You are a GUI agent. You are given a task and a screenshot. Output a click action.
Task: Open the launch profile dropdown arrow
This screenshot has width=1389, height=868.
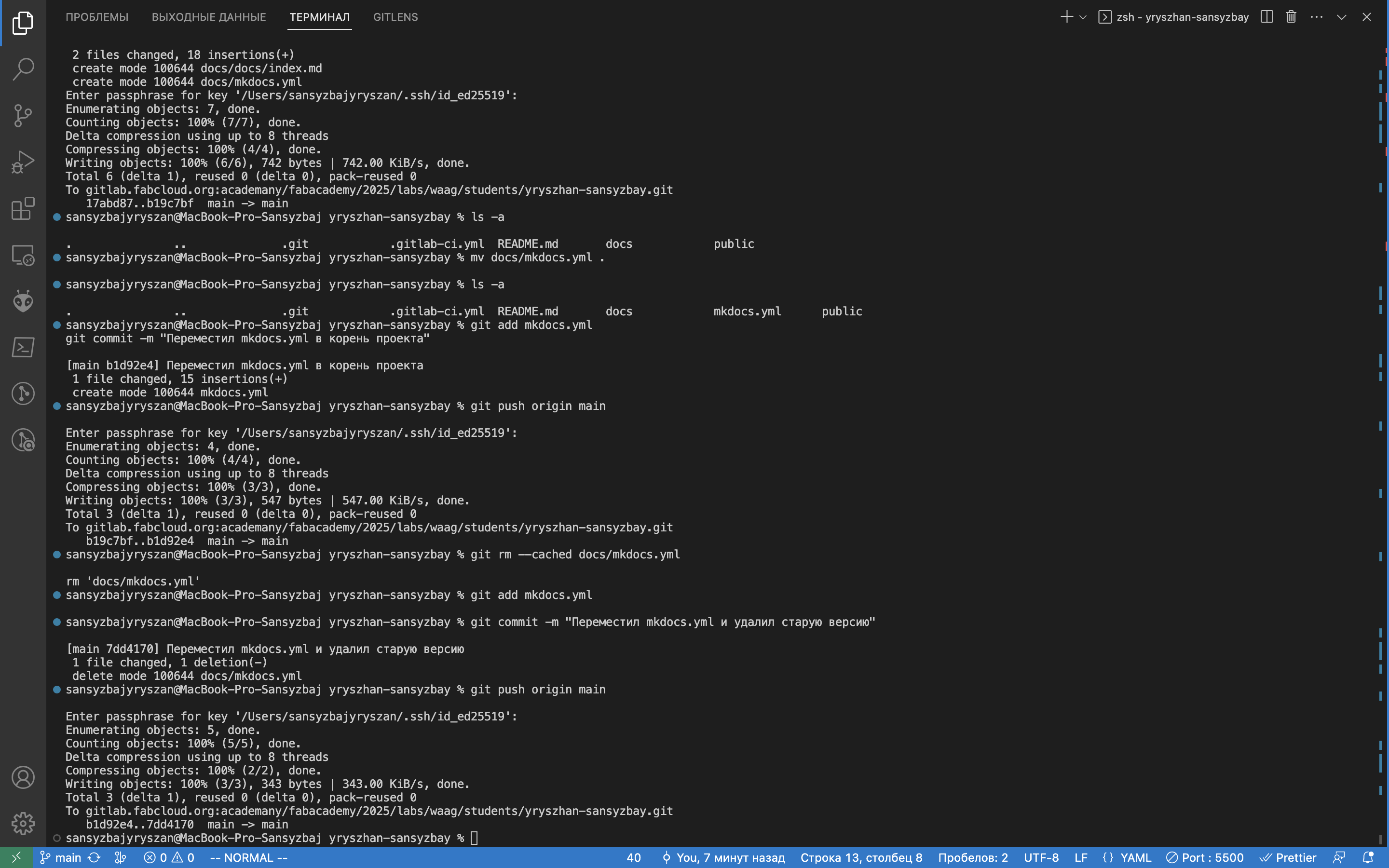[x=1083, y=17]
